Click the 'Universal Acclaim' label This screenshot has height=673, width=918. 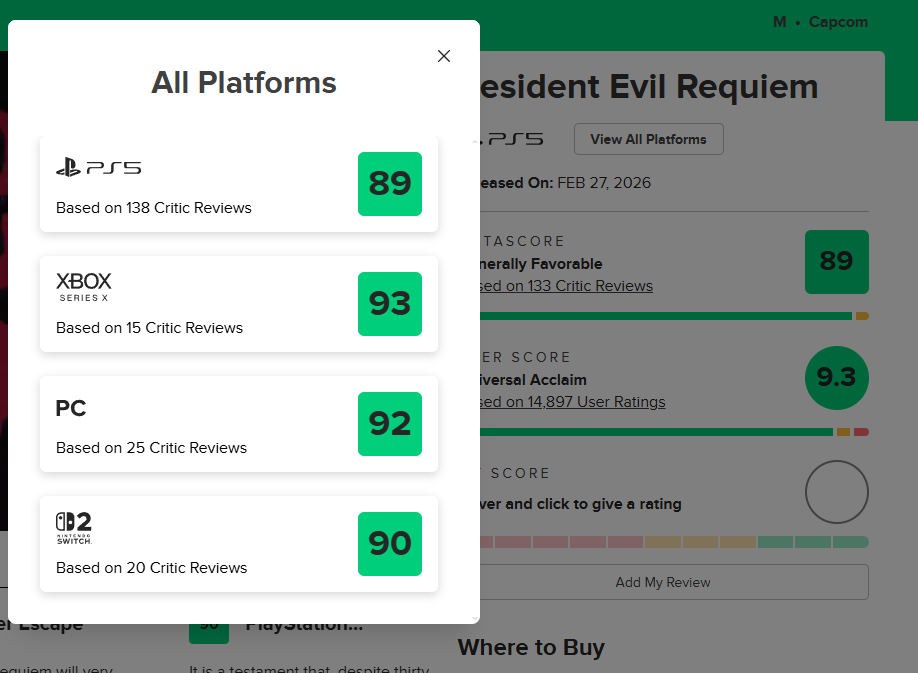(533, 380)
